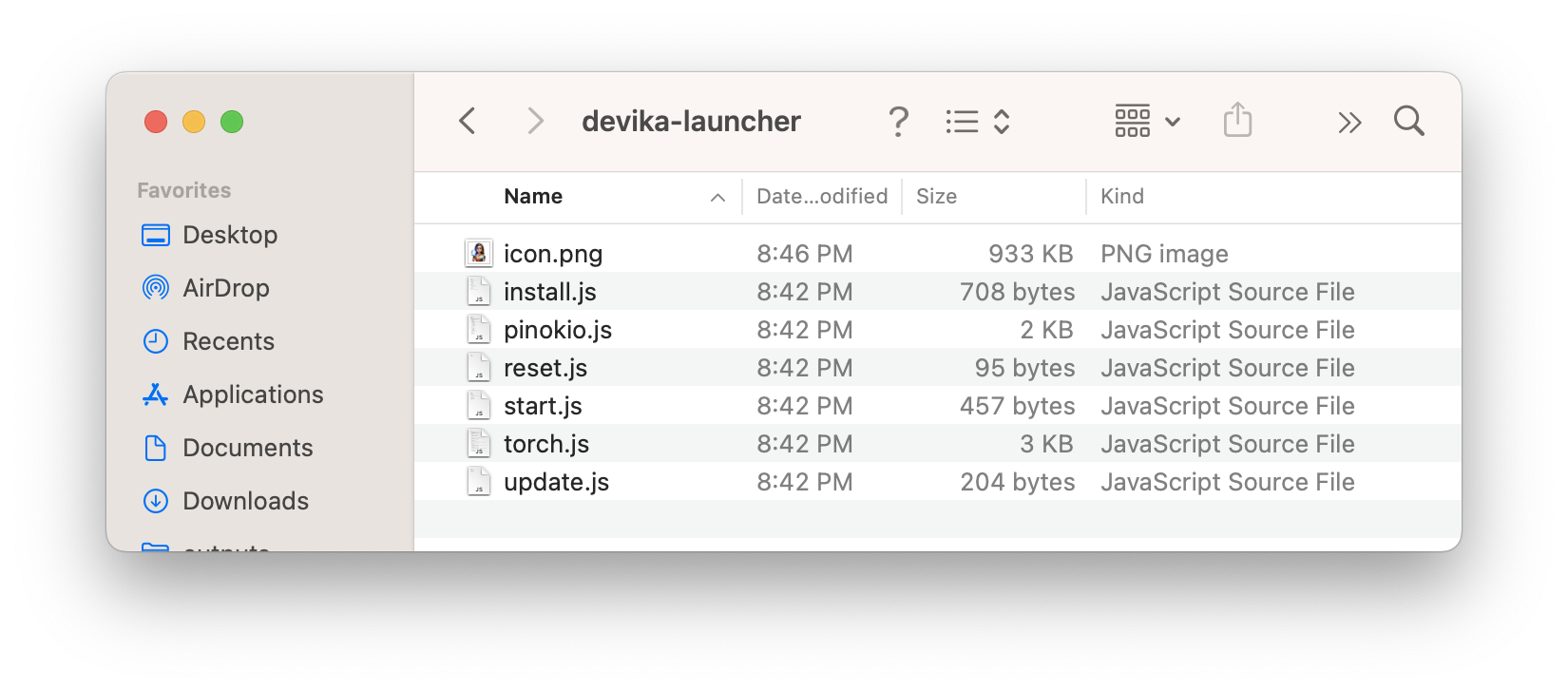This screenshot has height=692, width=1568.
Task: Select the Kind column header
Action: 1122,197
